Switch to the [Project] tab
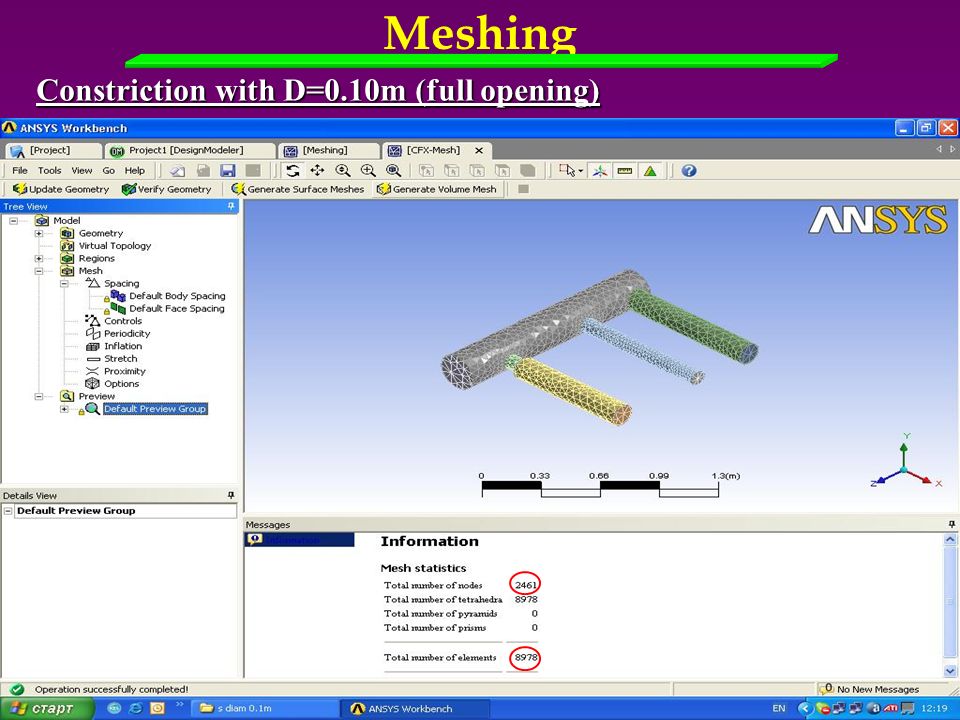The height and width of the screenshot is (720, 960). point(54,150)
